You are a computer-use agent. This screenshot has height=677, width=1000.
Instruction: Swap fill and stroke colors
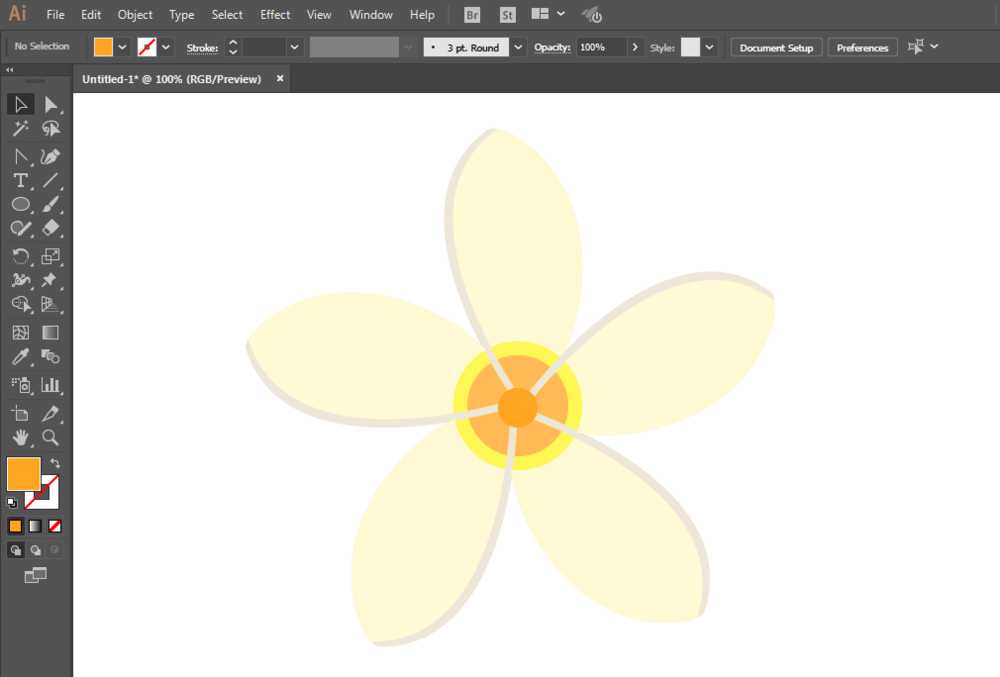tap(55, 463)
